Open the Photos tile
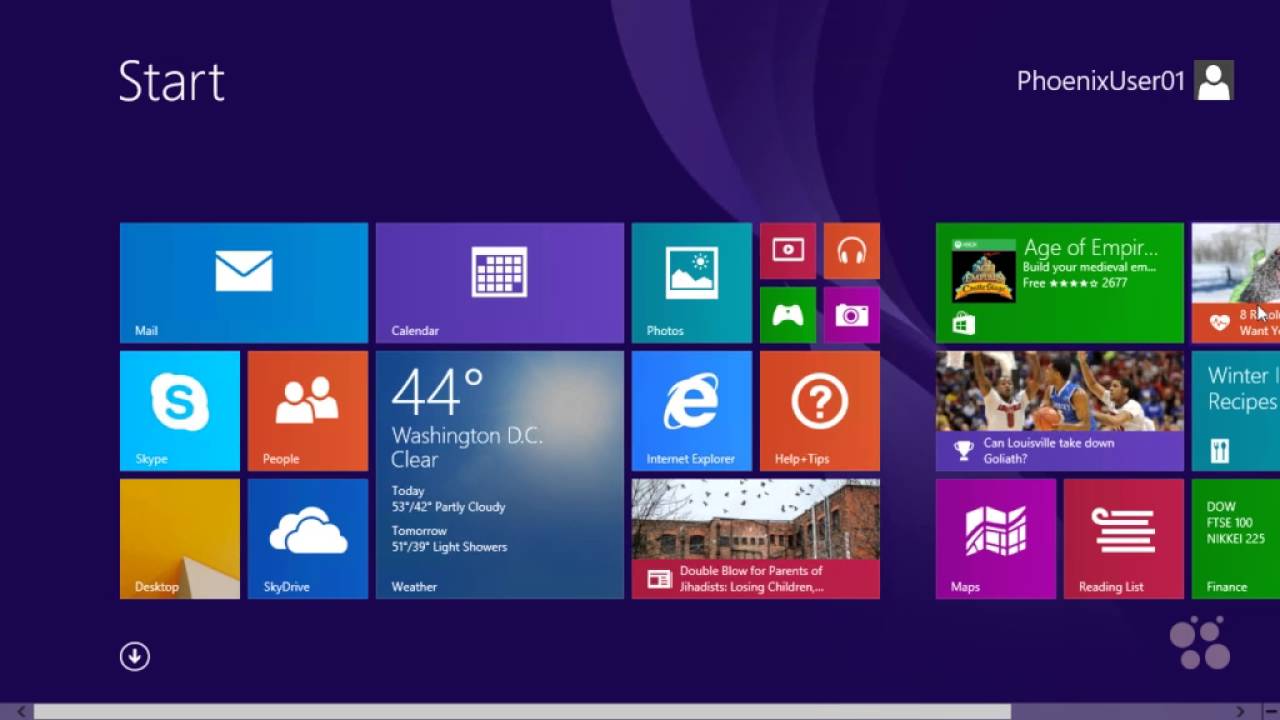This screenshot has height=720, width=1280. pyautogui.click(x=692, y=283)
